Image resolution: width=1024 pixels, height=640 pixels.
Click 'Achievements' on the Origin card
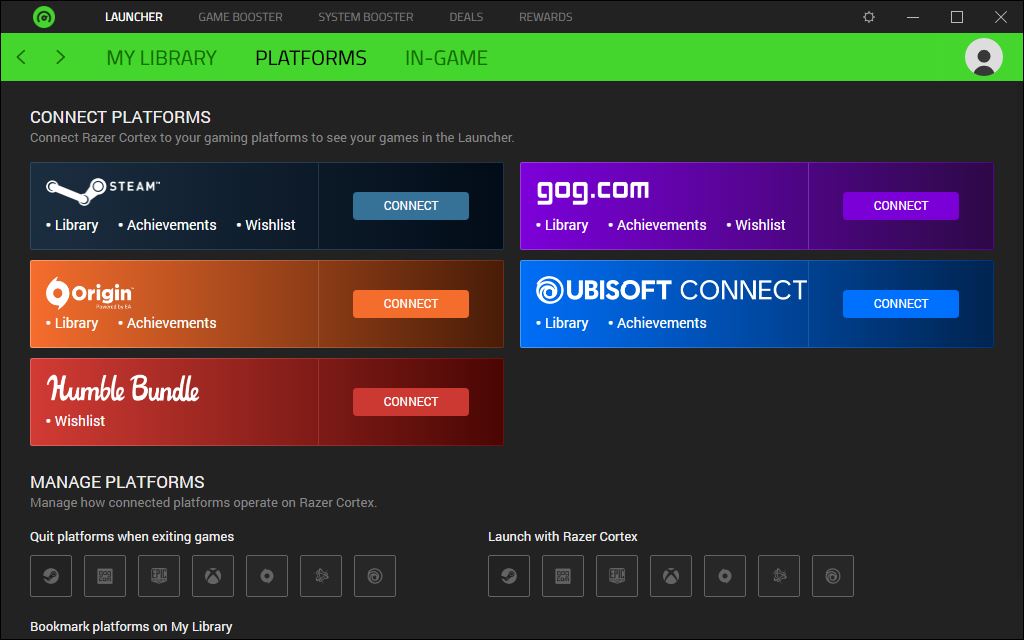171,323
